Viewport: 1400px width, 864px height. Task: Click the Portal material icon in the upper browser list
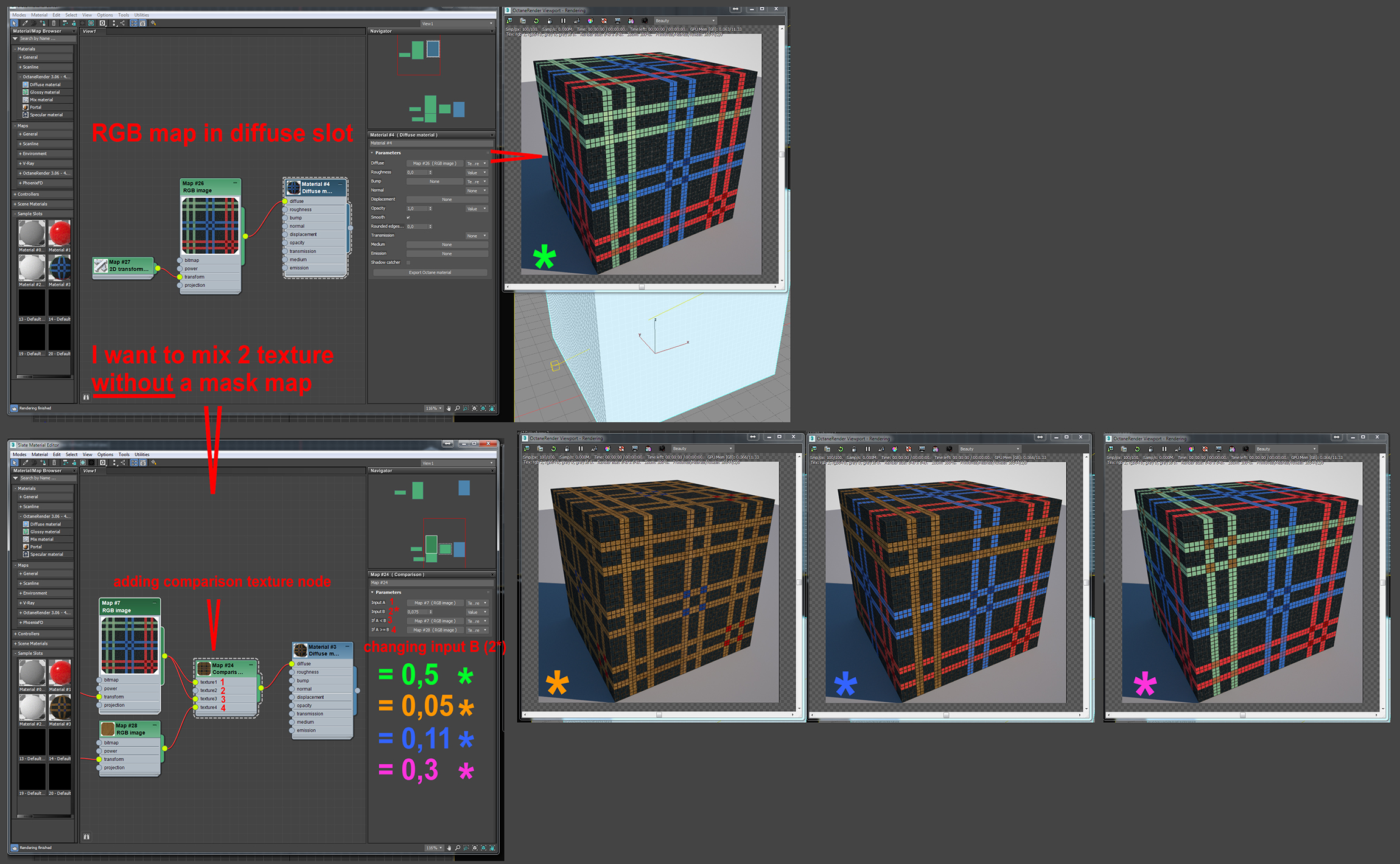pos(26,107)
